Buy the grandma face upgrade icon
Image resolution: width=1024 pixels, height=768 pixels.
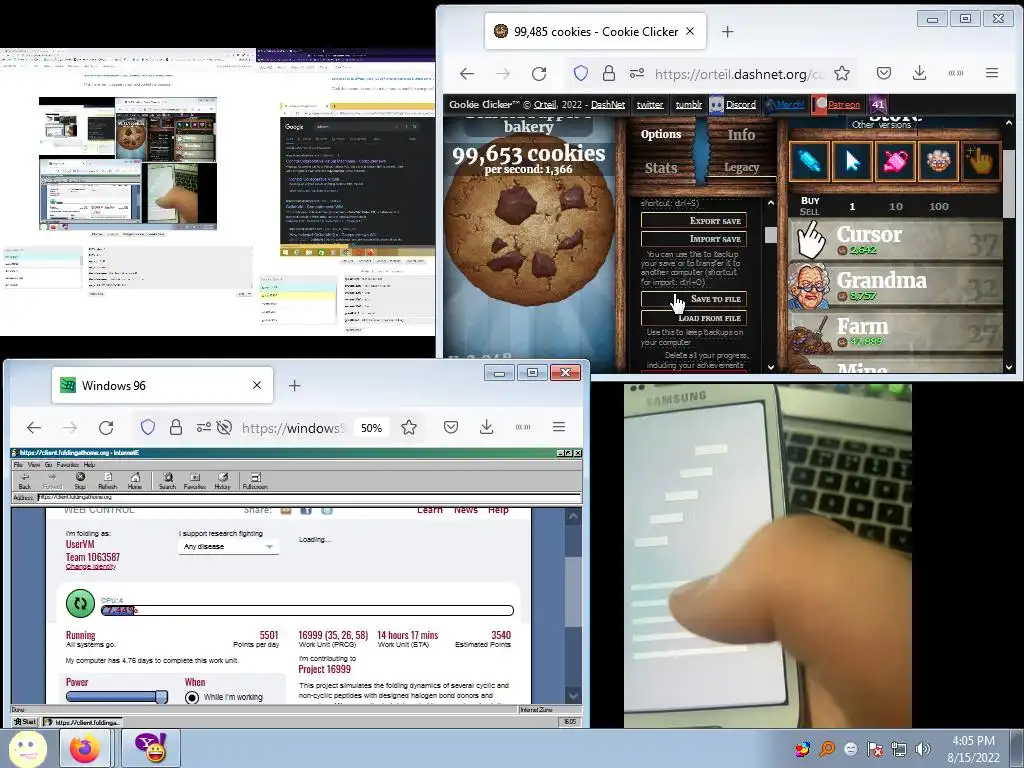(938, 161)
